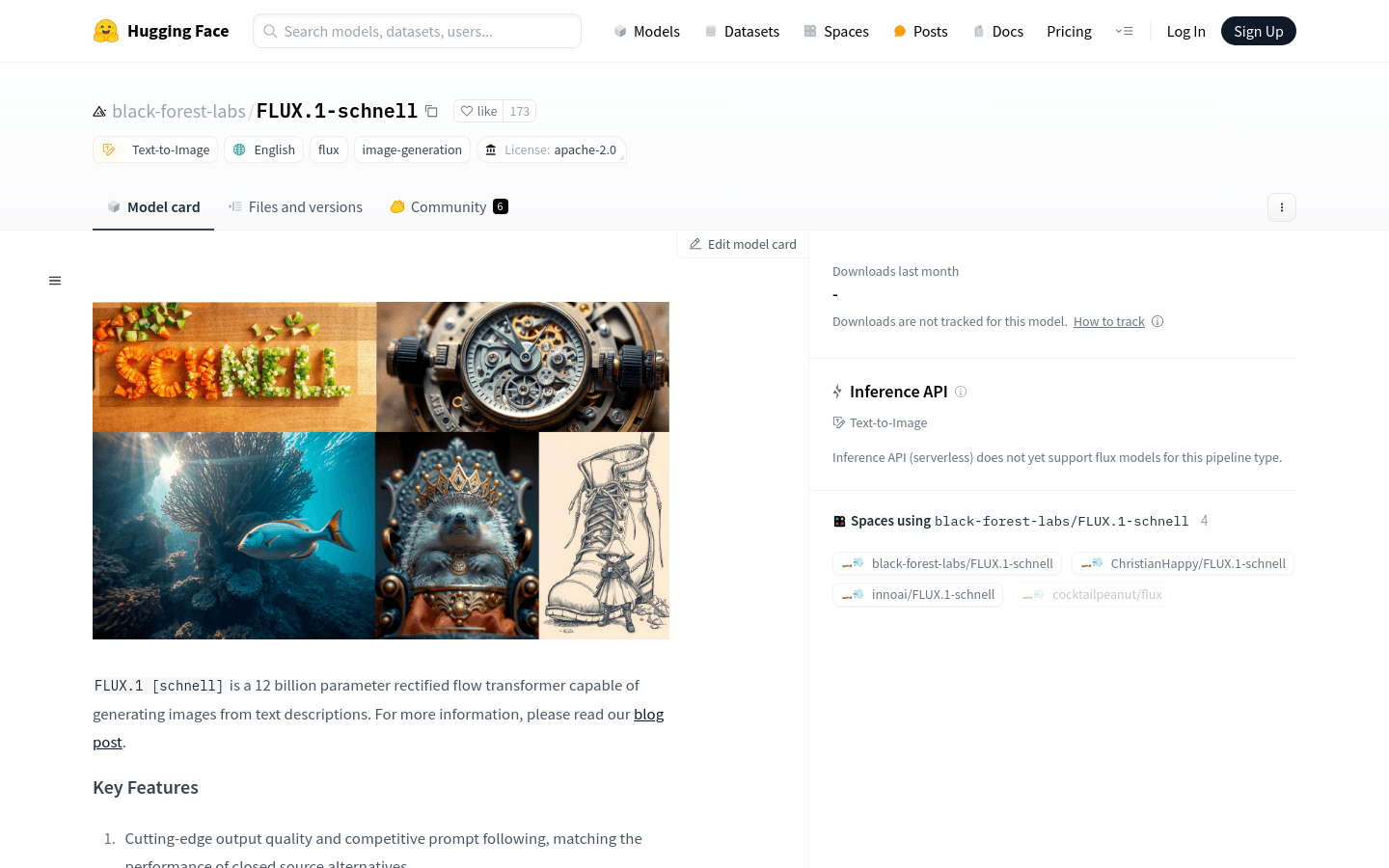Screen dimensions: 1389x868
Task: Open the blog post link
Action: [648, 714]
